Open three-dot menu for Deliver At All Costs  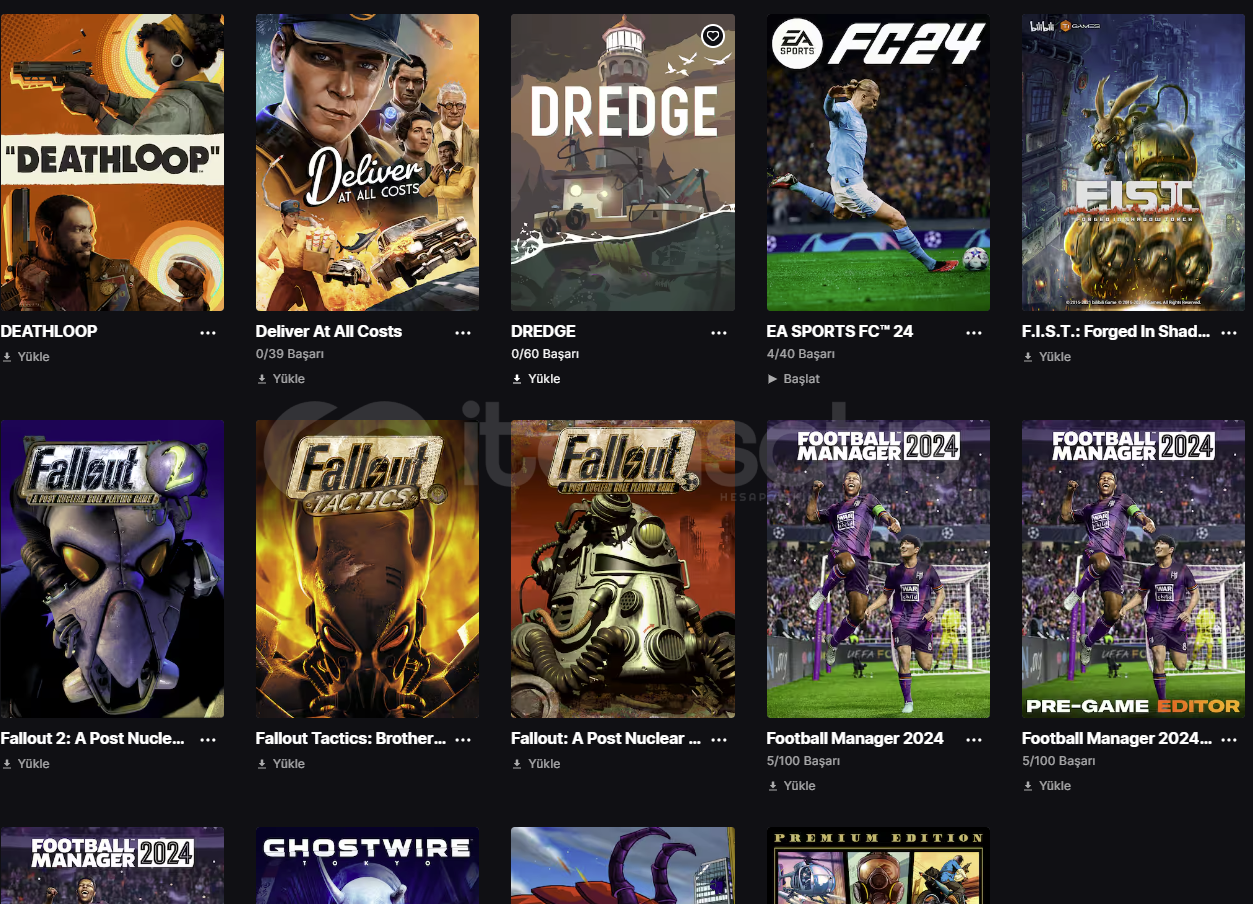coord(463,332)
